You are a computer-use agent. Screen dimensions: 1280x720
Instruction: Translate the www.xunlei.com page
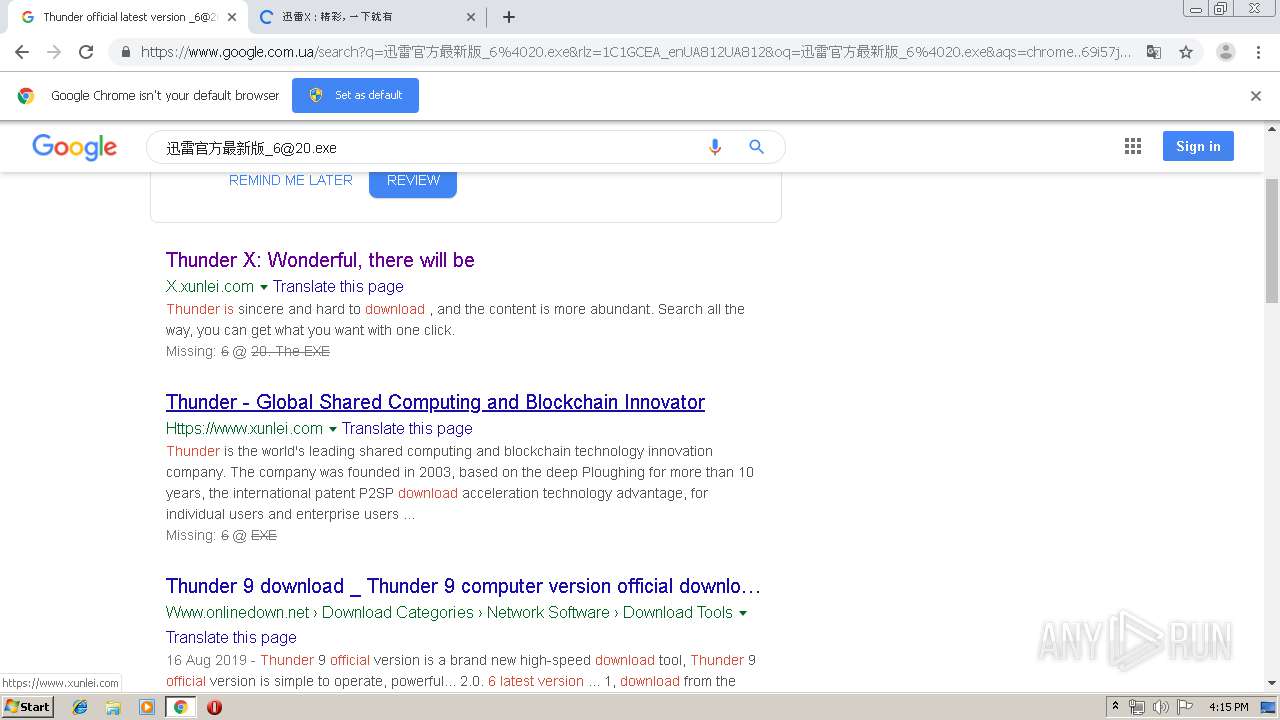click(x=407, y=428)
